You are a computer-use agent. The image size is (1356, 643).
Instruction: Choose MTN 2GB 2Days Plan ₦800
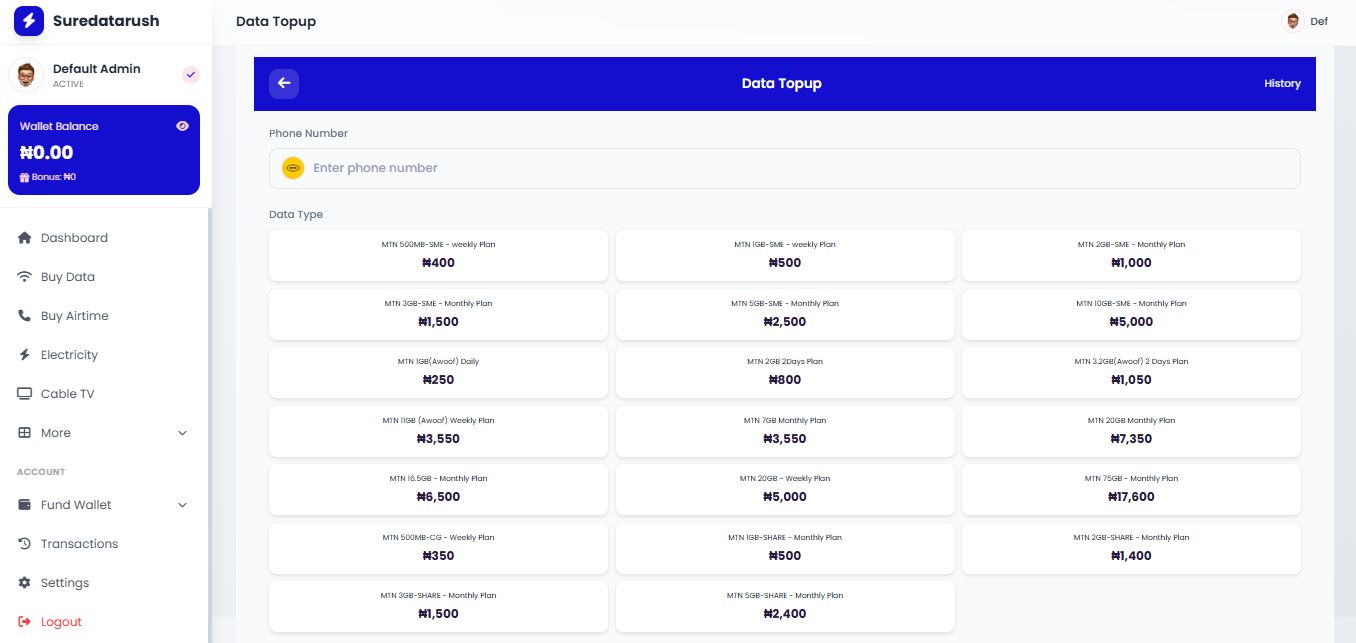coord(785,372)
